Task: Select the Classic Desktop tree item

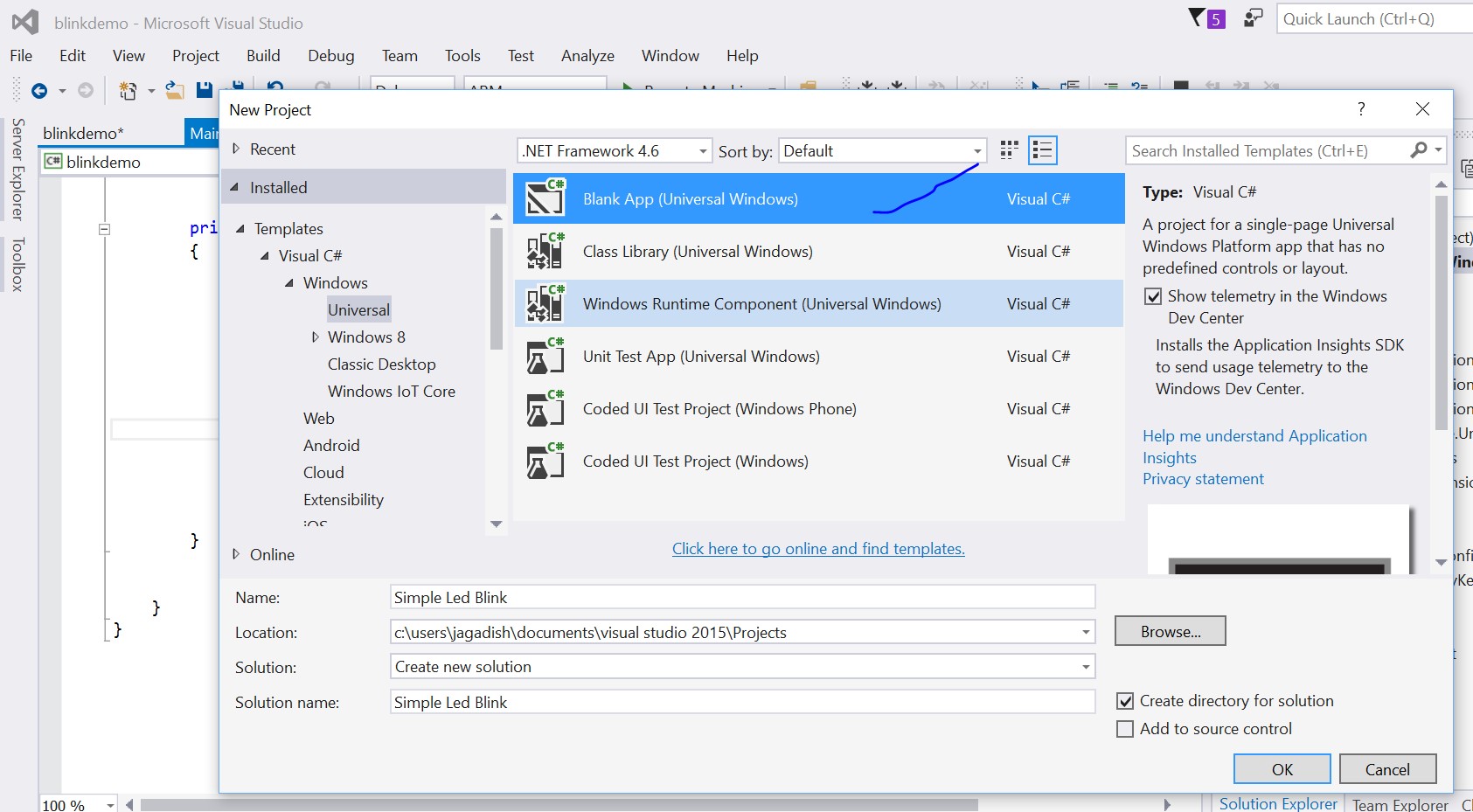Action: point(381,364)
